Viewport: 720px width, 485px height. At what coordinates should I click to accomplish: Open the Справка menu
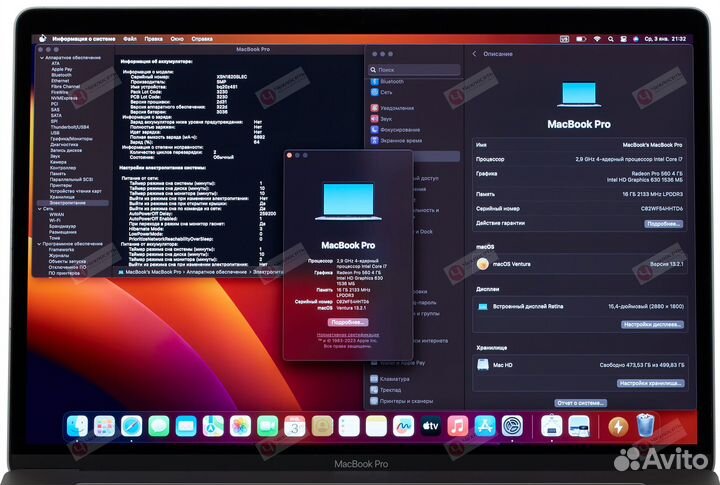pyautogui.click(x=202, y=39)
